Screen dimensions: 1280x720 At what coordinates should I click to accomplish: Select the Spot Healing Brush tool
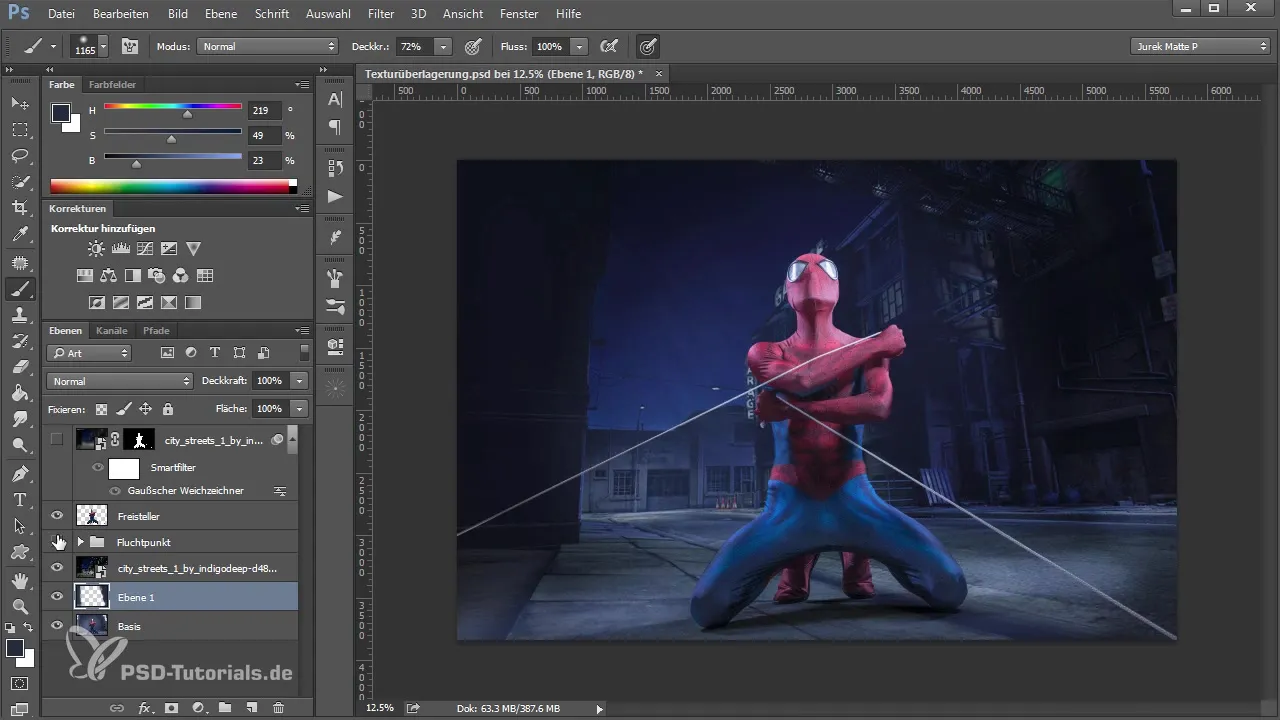20,263
